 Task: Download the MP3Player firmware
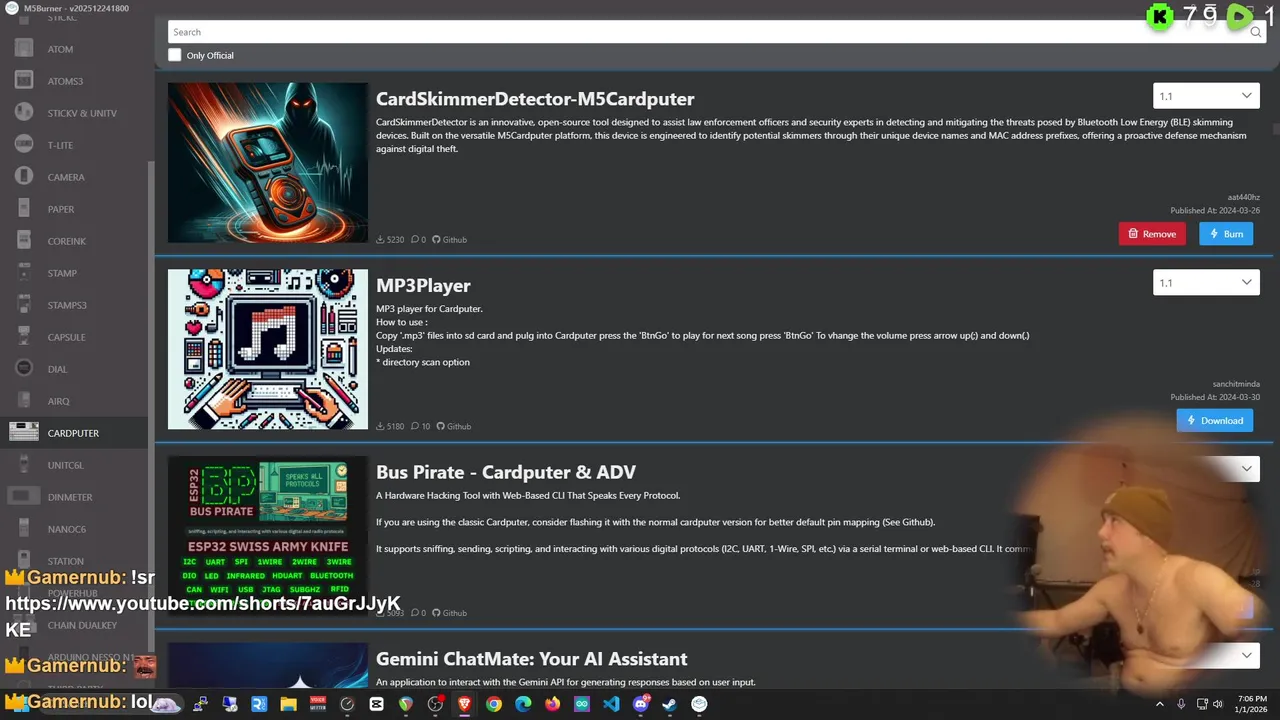point(1214,420)
